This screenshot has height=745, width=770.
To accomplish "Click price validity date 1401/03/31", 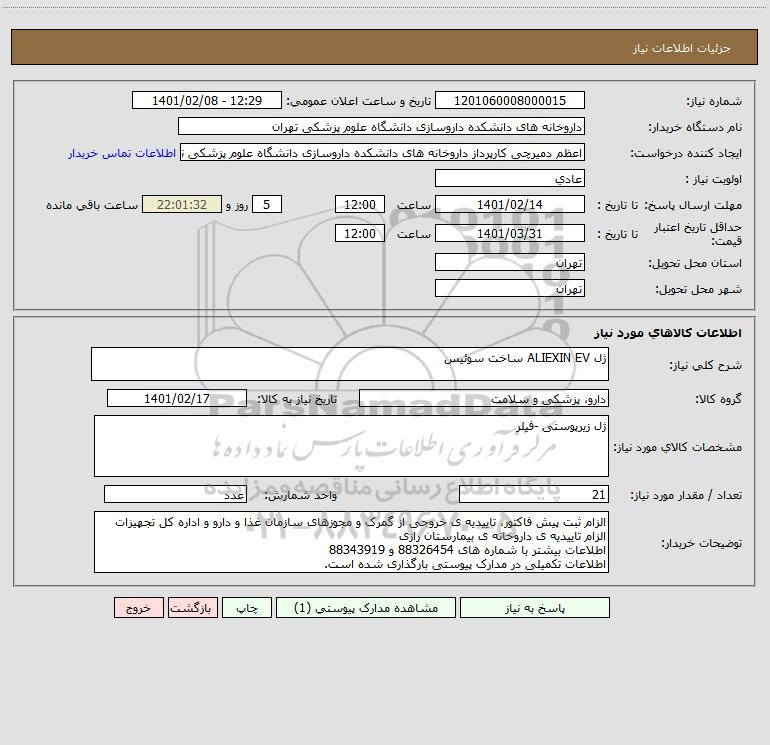I will [x=510, y=234].
